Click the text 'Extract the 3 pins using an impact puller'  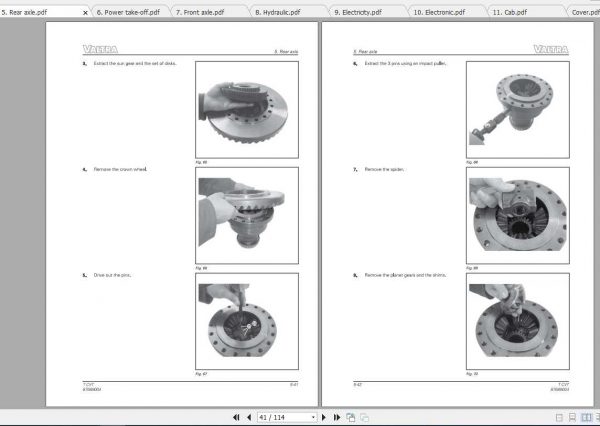[405, 64]
